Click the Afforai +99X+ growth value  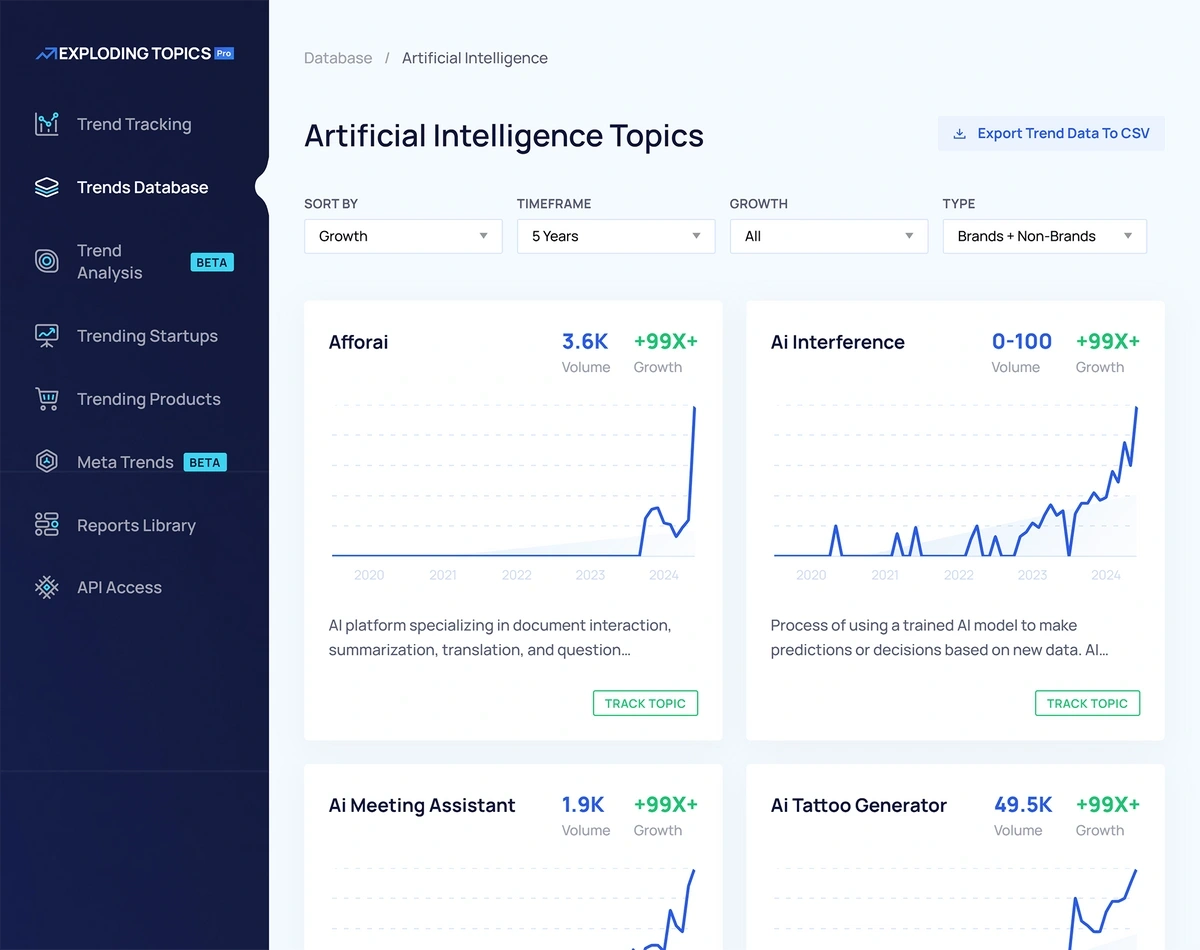[666, 341]
